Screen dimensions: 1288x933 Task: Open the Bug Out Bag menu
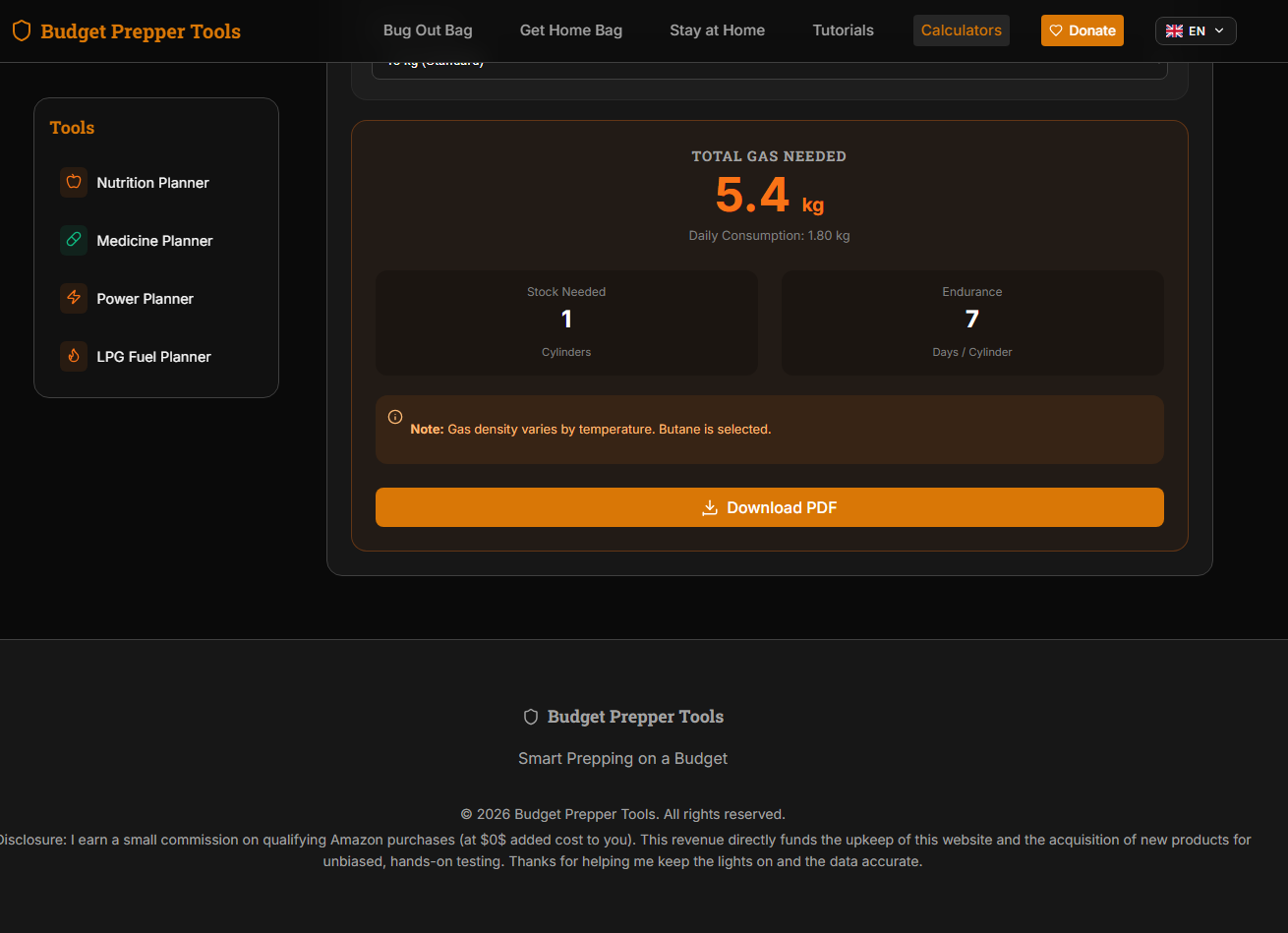click(x=428, y=30)
